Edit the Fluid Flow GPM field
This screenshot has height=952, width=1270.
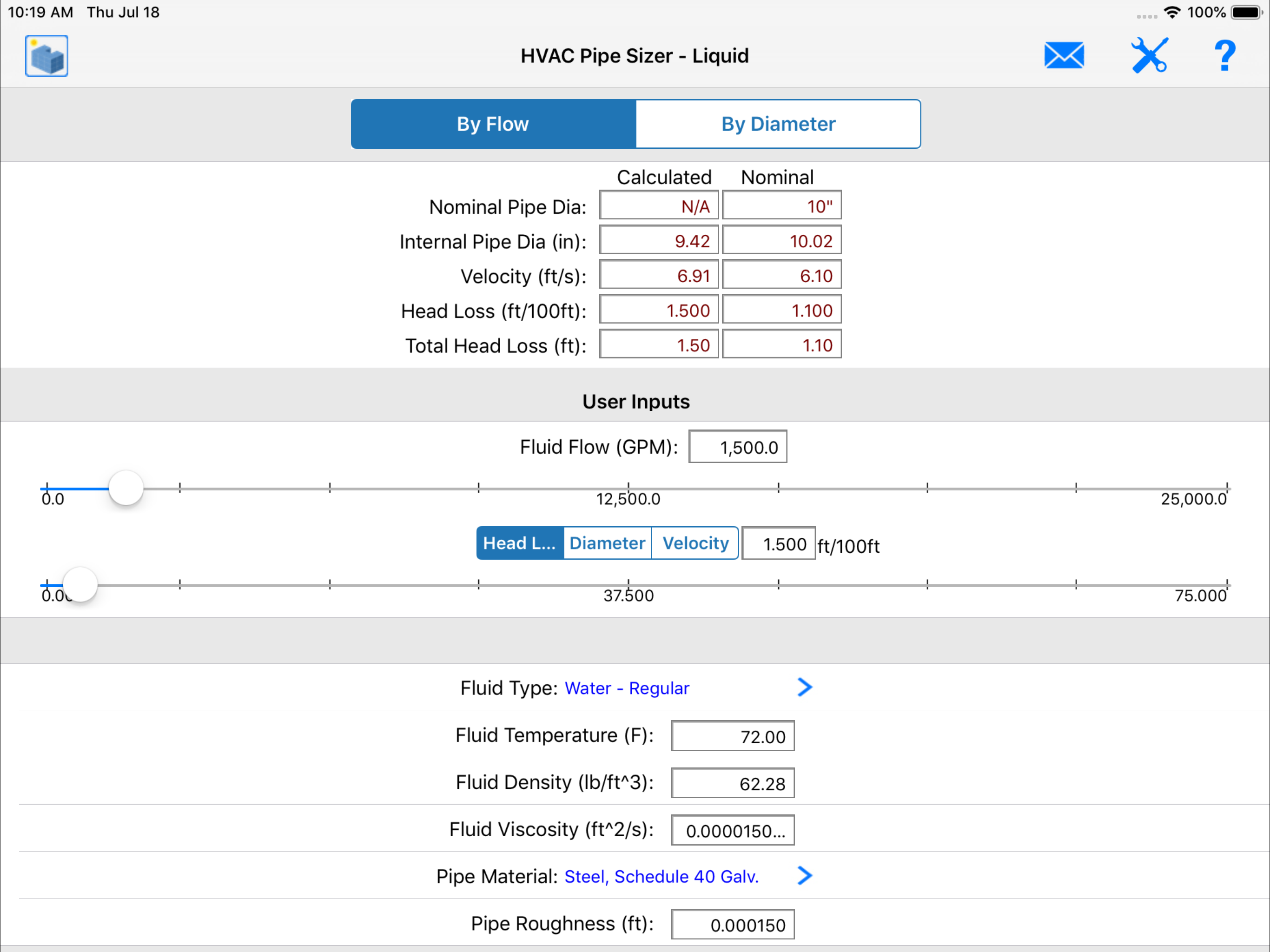pyautogui.click(x=737, y=447)
